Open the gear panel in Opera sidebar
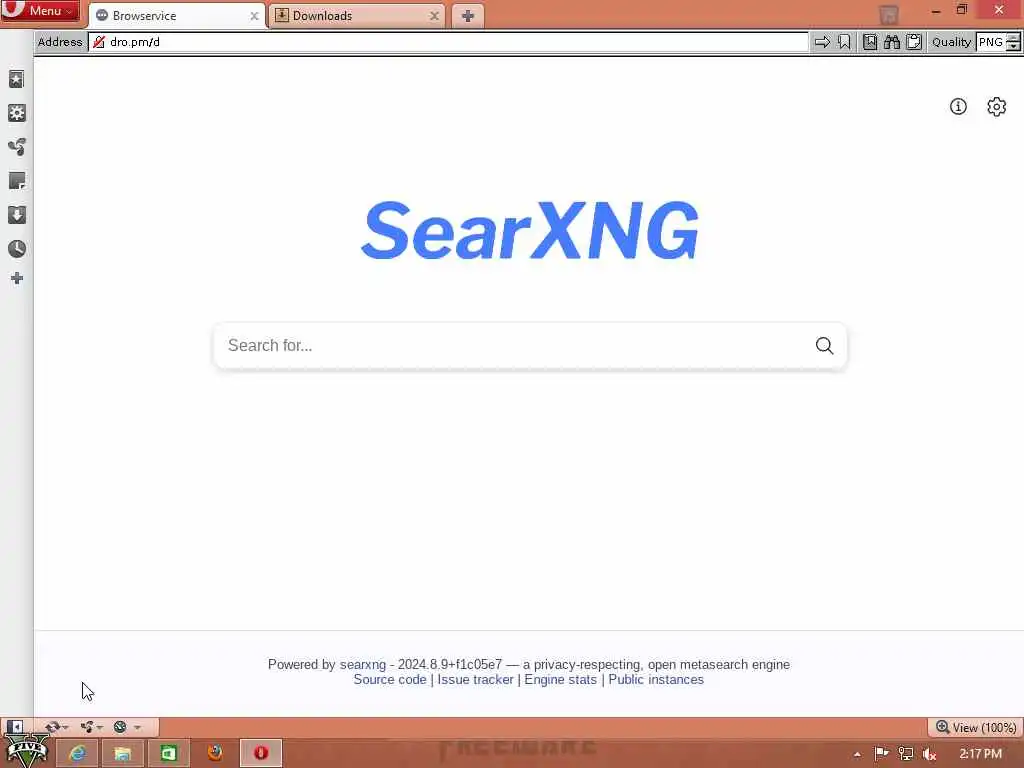This screenshot has height=768, width=1024. coord(16,113)
